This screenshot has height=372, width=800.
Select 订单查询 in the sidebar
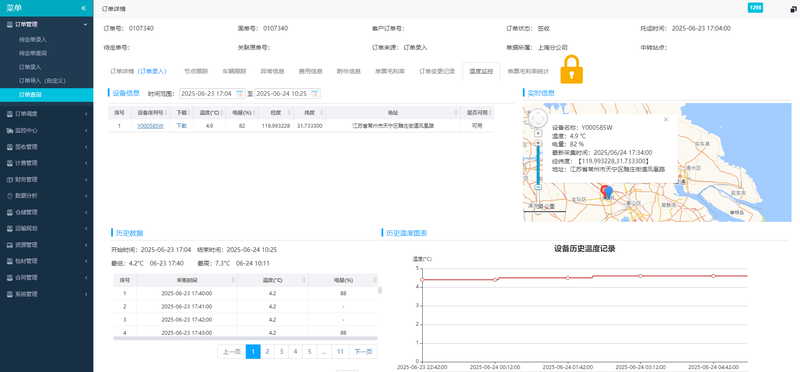(46, 95)
